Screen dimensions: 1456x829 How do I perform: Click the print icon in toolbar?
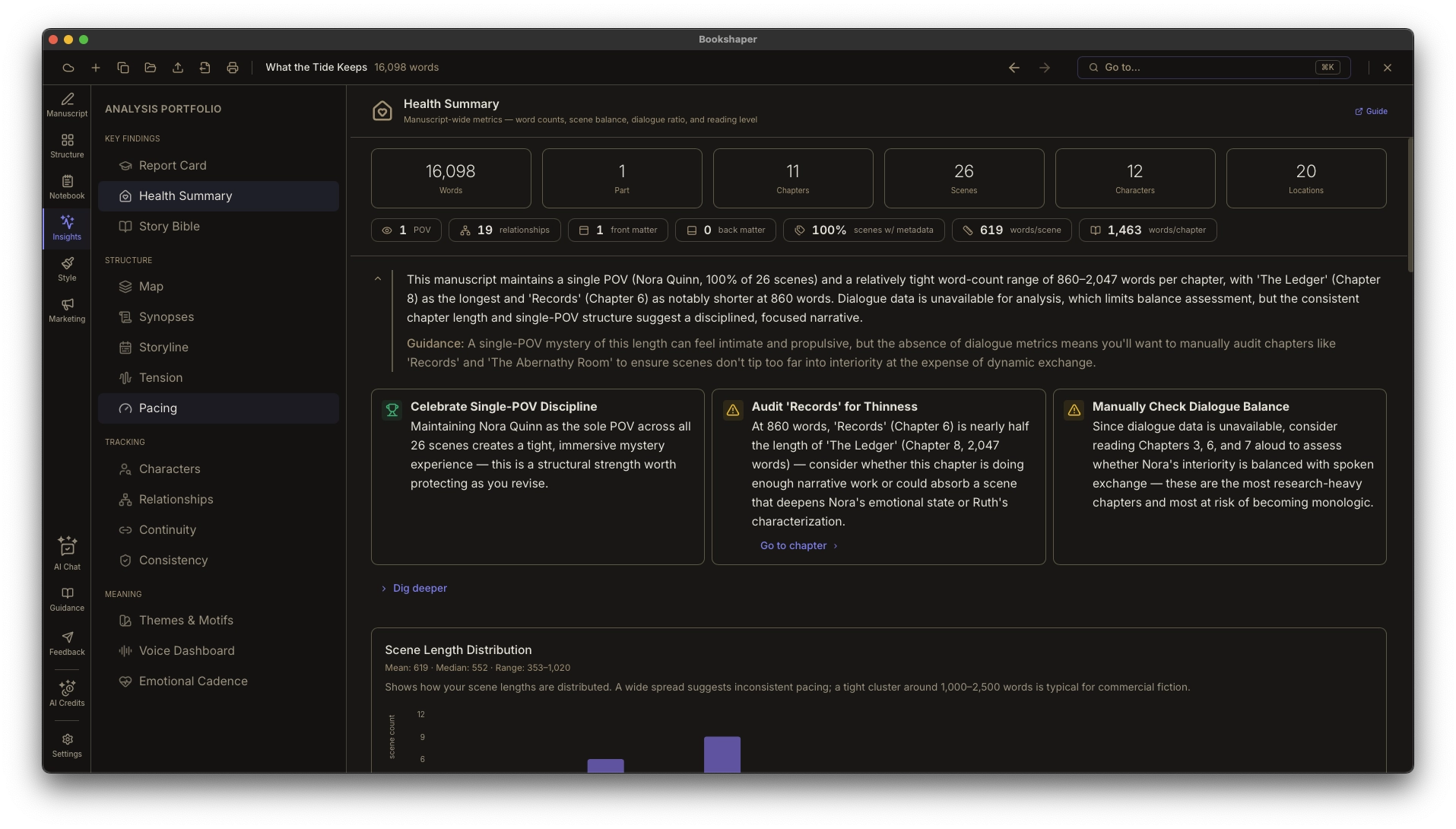pos(233,68)
